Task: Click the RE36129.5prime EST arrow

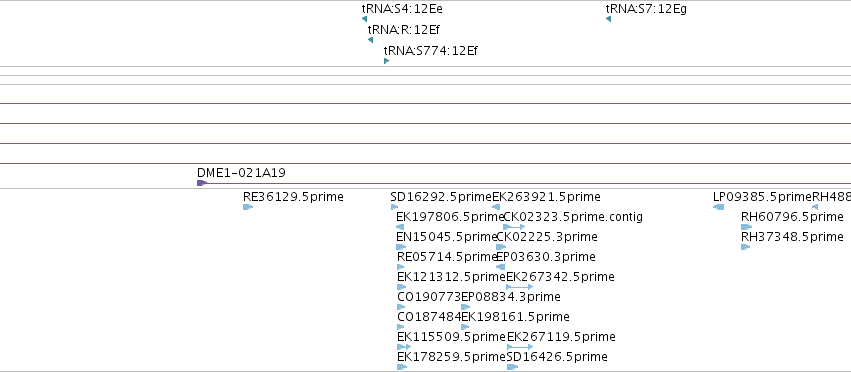Action: [248, 207]
